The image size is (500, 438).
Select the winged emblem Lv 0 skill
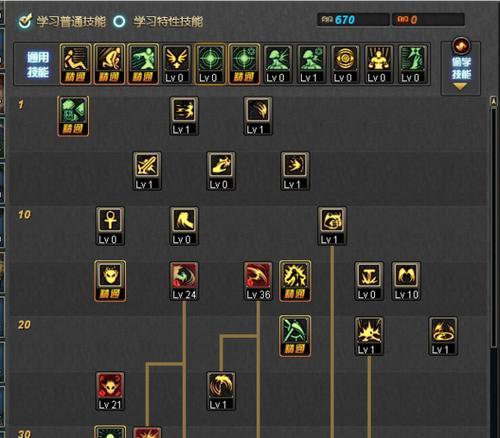click(x=176, y=64)
